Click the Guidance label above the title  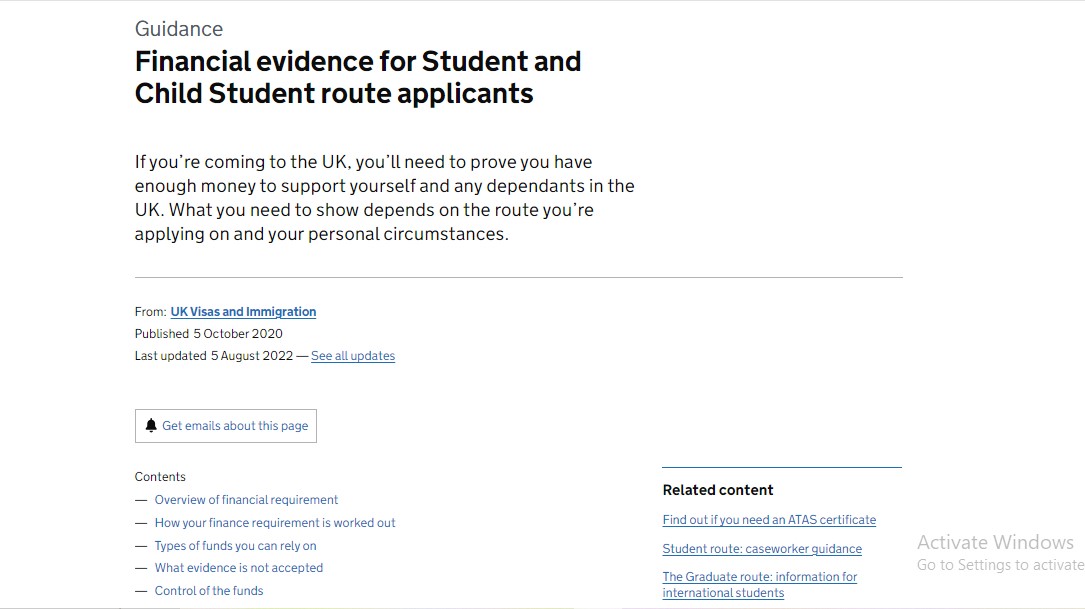click(179, 29)
